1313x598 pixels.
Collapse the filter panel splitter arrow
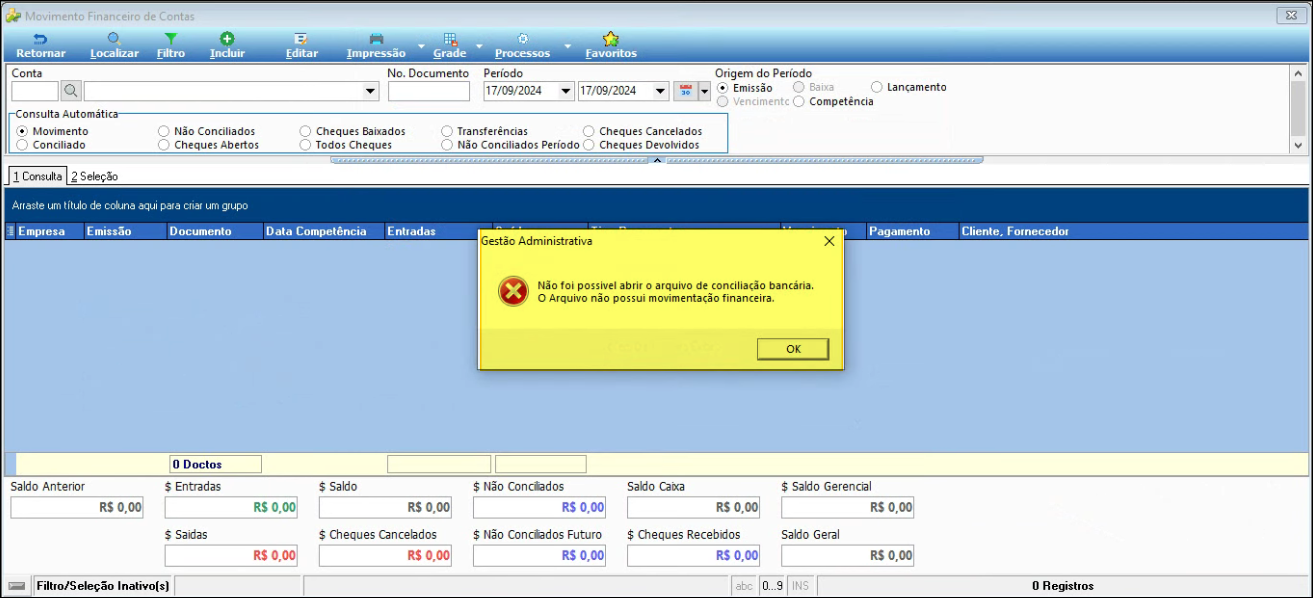657,159
